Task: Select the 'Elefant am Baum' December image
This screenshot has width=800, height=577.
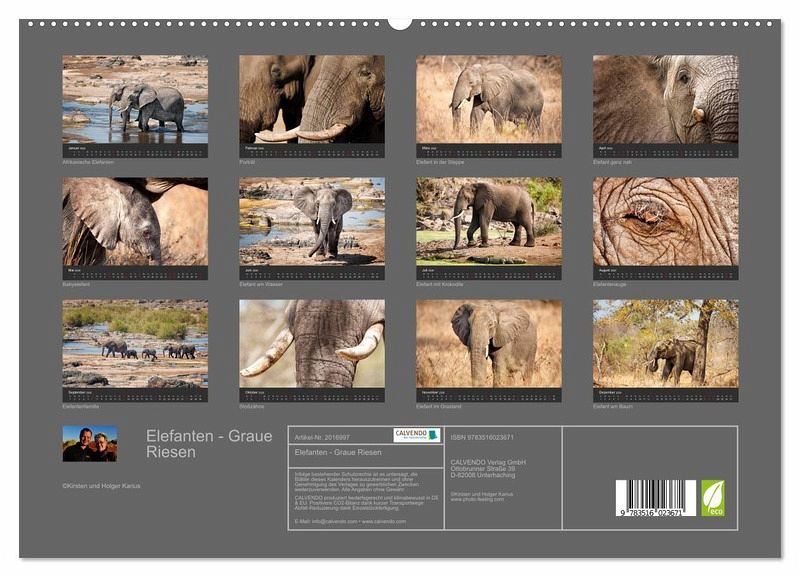Action: coord(665,344)
